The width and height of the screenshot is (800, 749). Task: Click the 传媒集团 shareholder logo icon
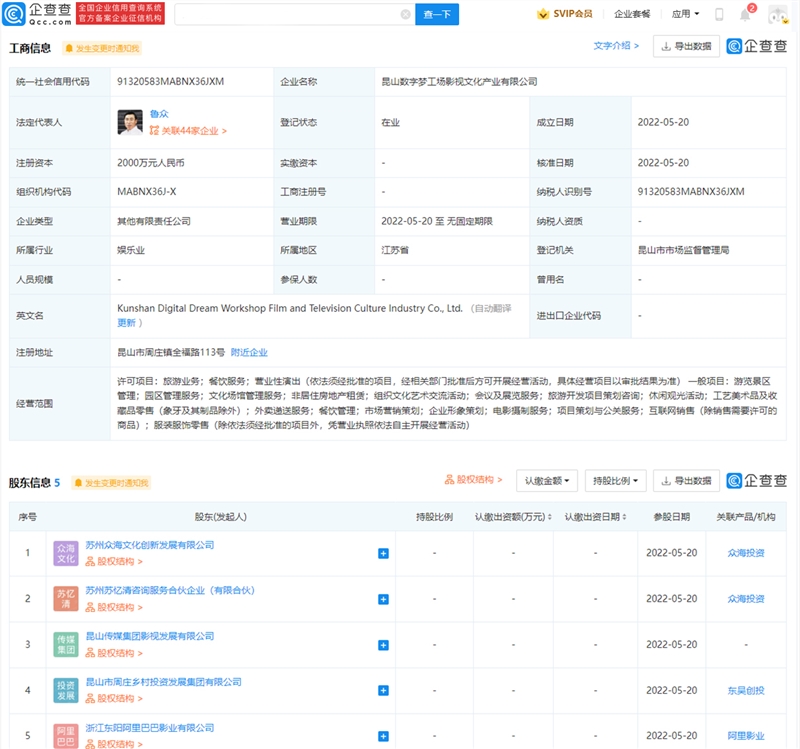pyautogui.click(x=66, y=644)
